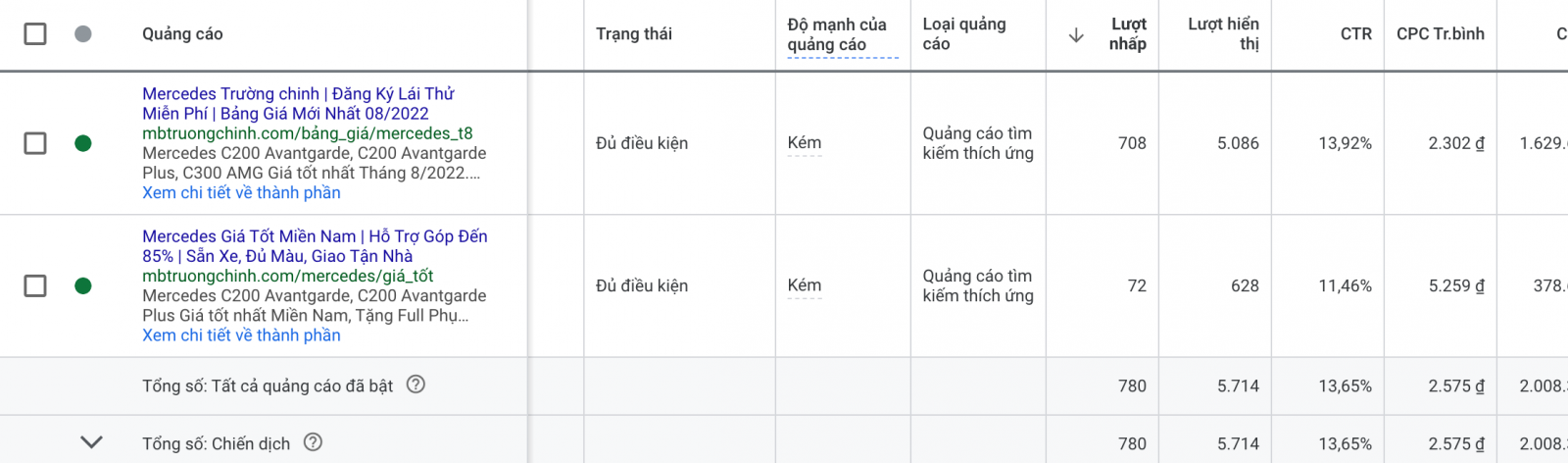
Task: Click the sort arrow beside Lượt nhấp
Action: coord(1076,35)
